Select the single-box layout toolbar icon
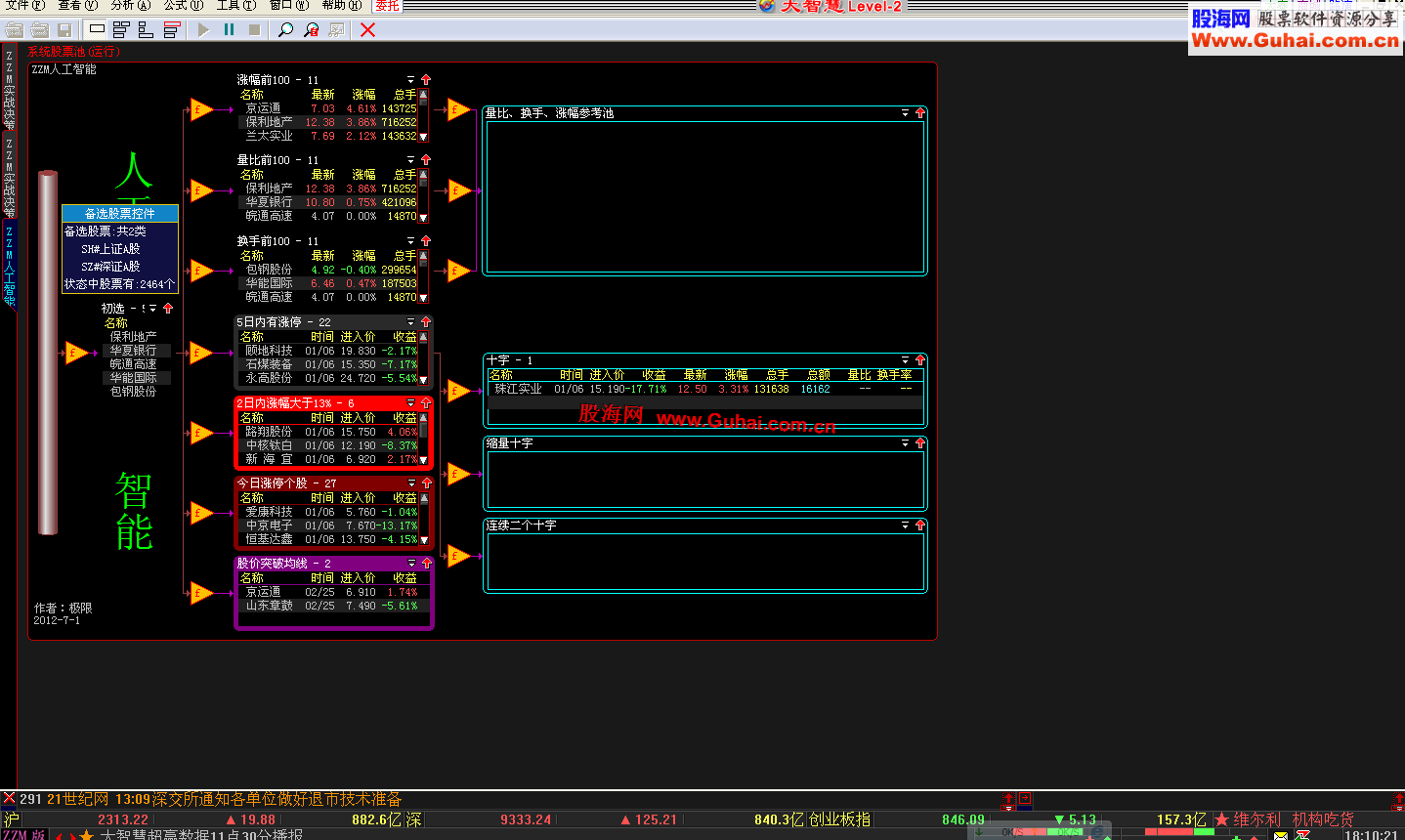This screenshot has width=1405, height=840. tap(97, 30)
